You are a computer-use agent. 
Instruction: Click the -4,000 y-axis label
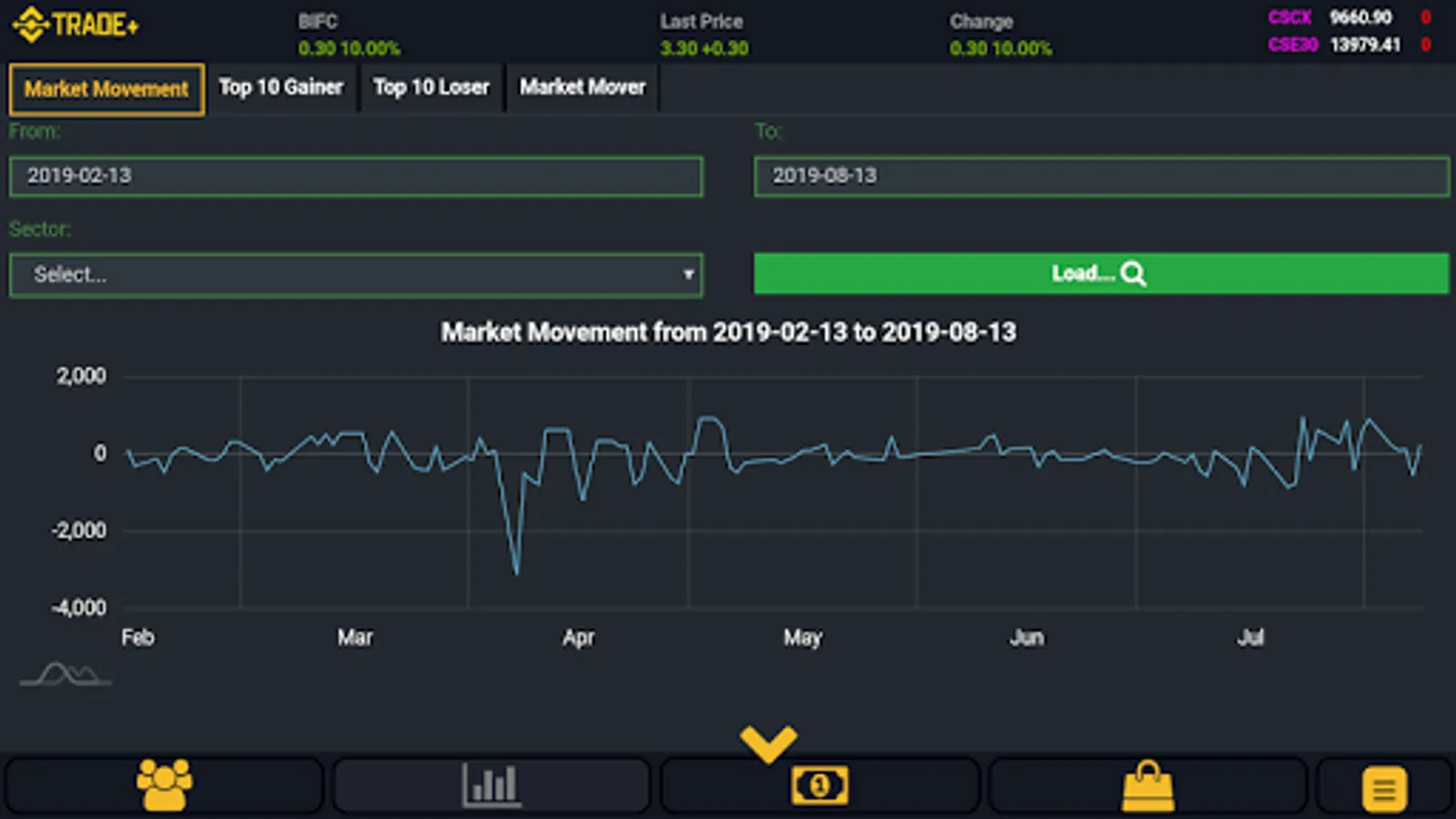click(78, 607)
